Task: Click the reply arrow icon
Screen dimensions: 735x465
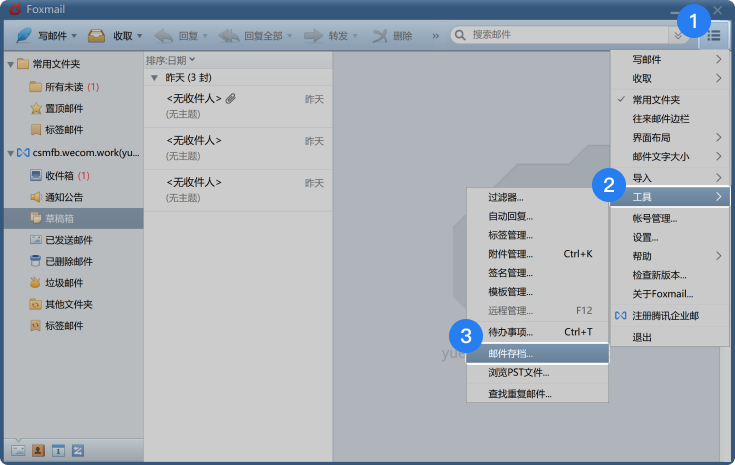Action: click(163, 36)
